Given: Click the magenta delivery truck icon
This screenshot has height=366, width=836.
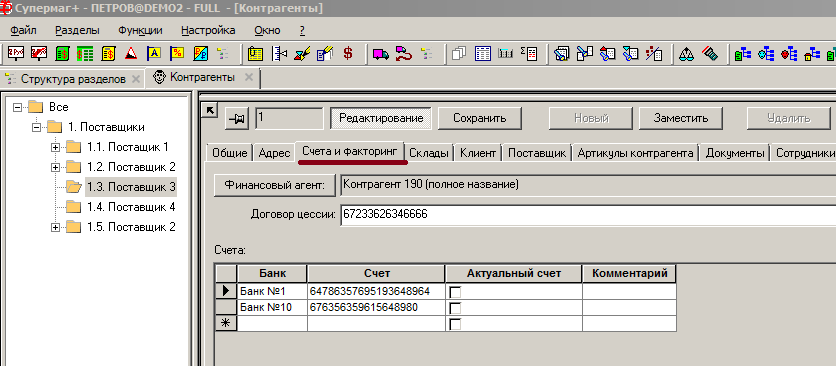Looking at the screenshot, I should (381, 53).
